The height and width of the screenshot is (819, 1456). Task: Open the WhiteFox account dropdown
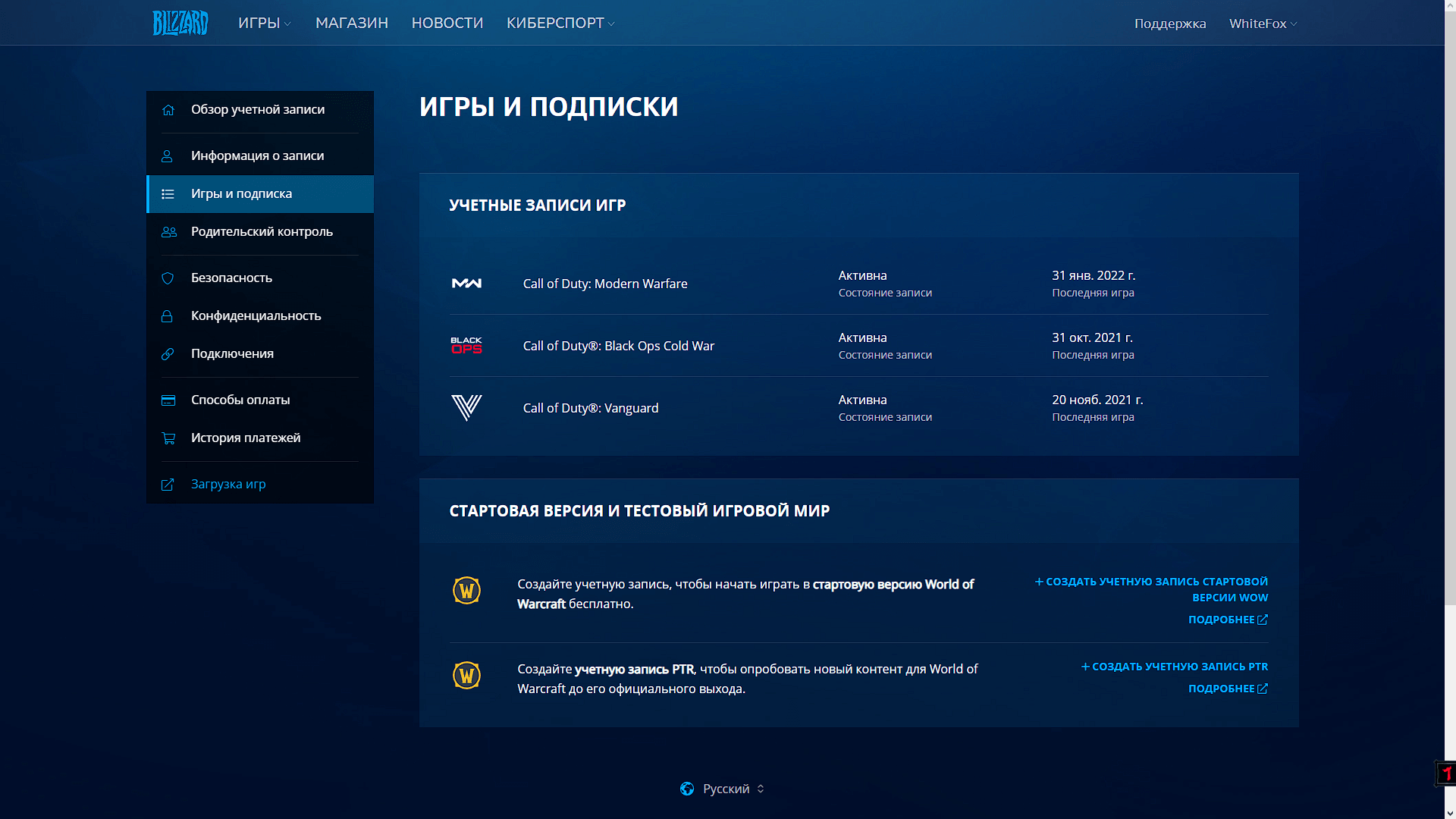[1263, 24]
